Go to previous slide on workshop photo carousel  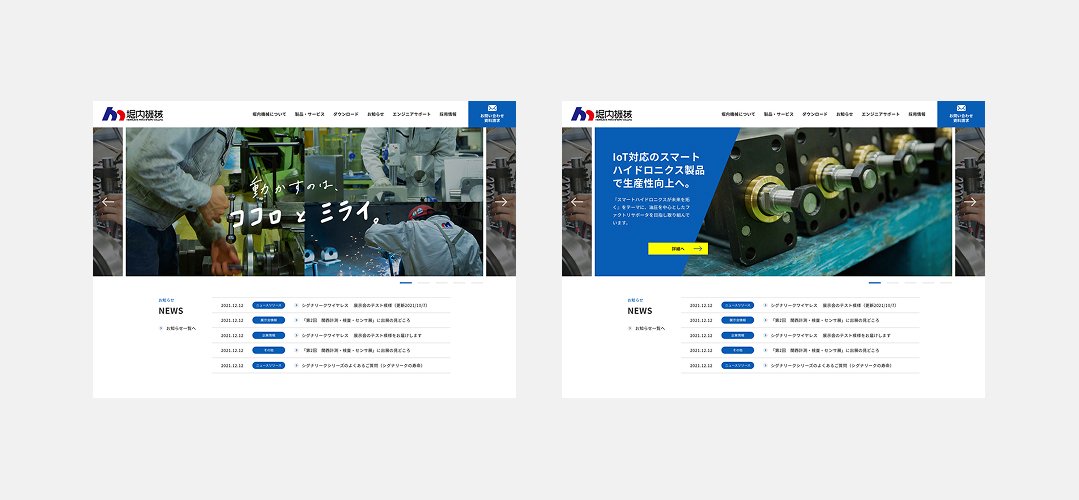pyautogui.click(x=109, y=202)
